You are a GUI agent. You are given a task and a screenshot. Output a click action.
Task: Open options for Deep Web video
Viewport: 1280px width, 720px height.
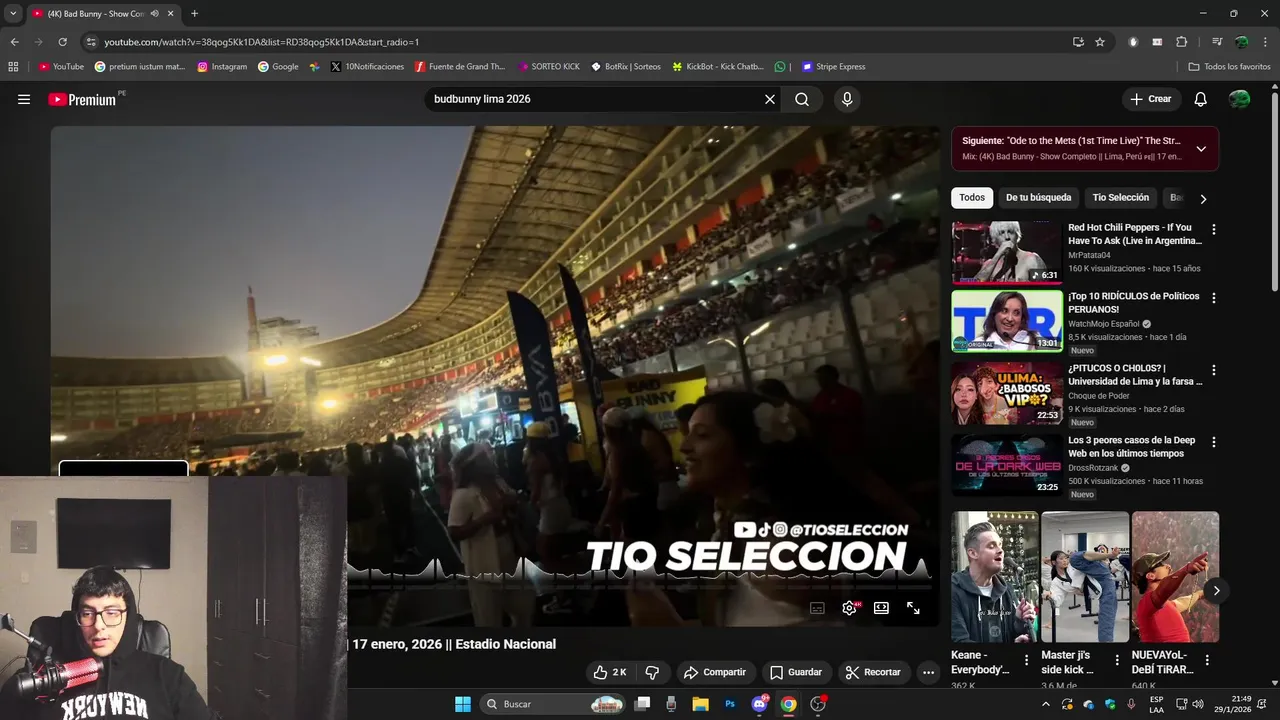point(1214,442)
